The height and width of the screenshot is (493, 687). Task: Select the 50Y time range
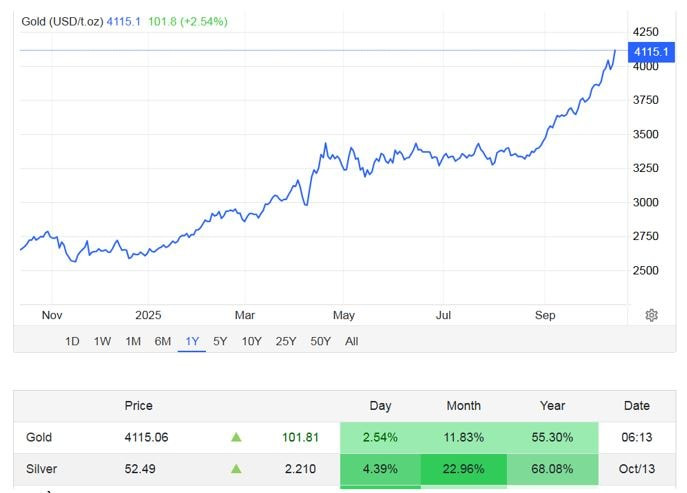tap(320, 341)
